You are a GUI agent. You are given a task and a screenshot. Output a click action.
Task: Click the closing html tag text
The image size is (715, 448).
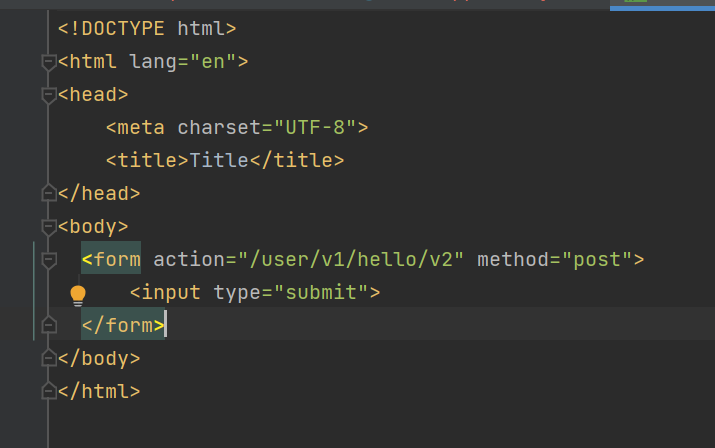click(99, 391)
